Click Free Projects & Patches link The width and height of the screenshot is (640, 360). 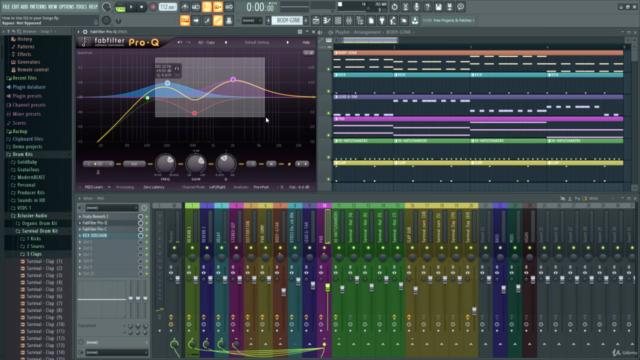(x=453, y=20)
